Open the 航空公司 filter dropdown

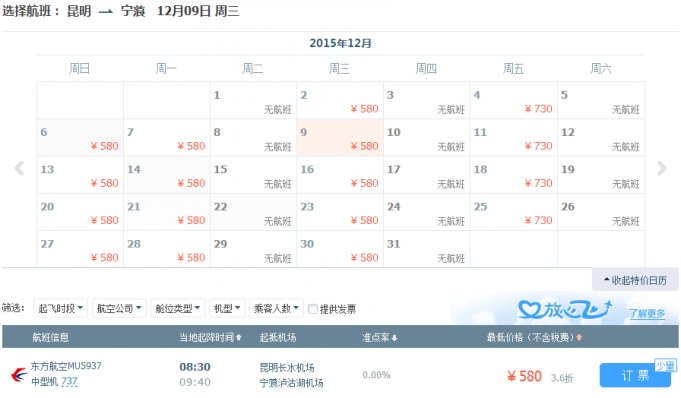click(119, 308)
